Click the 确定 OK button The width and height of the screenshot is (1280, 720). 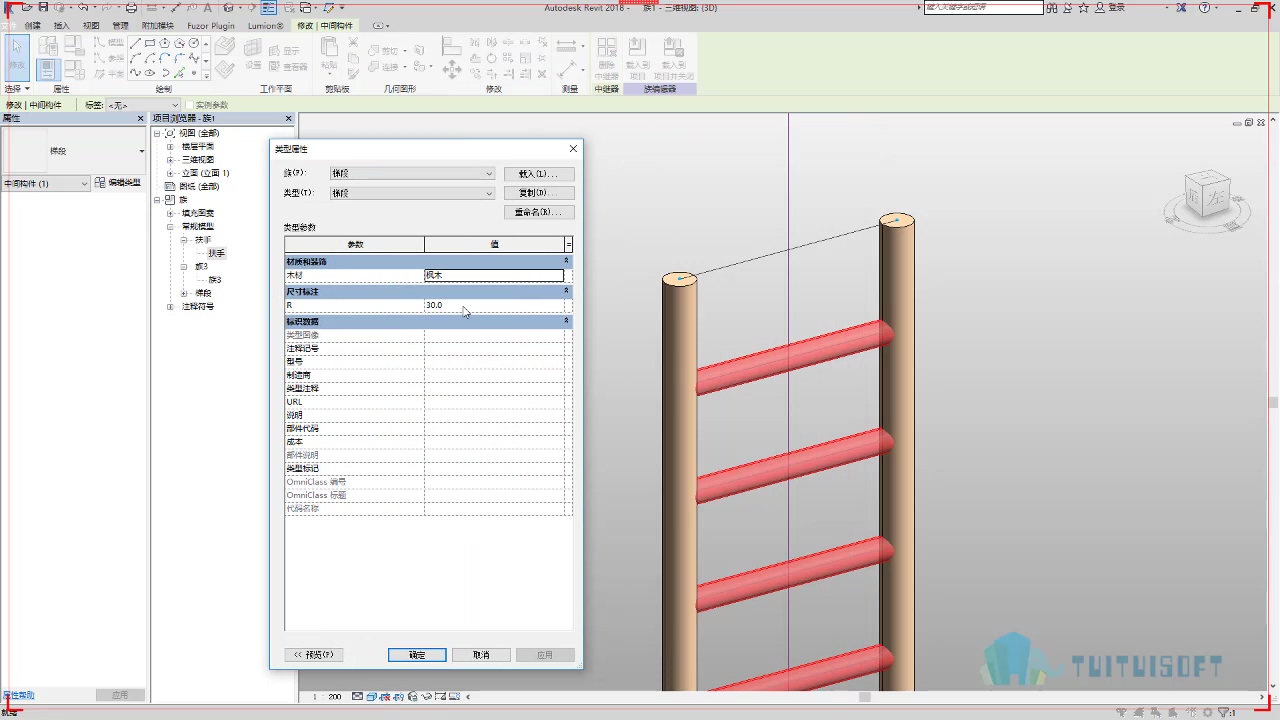pos(417,655)
